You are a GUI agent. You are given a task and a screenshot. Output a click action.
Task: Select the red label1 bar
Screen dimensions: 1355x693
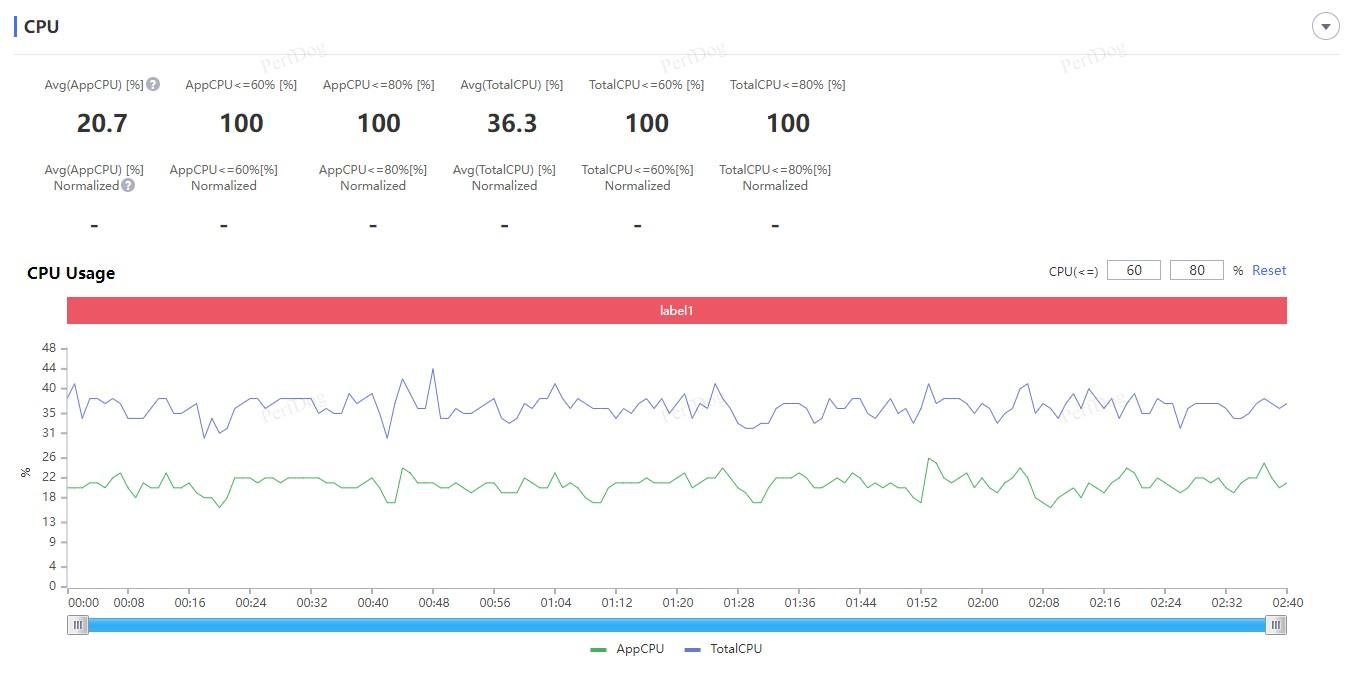coord(677,310)
